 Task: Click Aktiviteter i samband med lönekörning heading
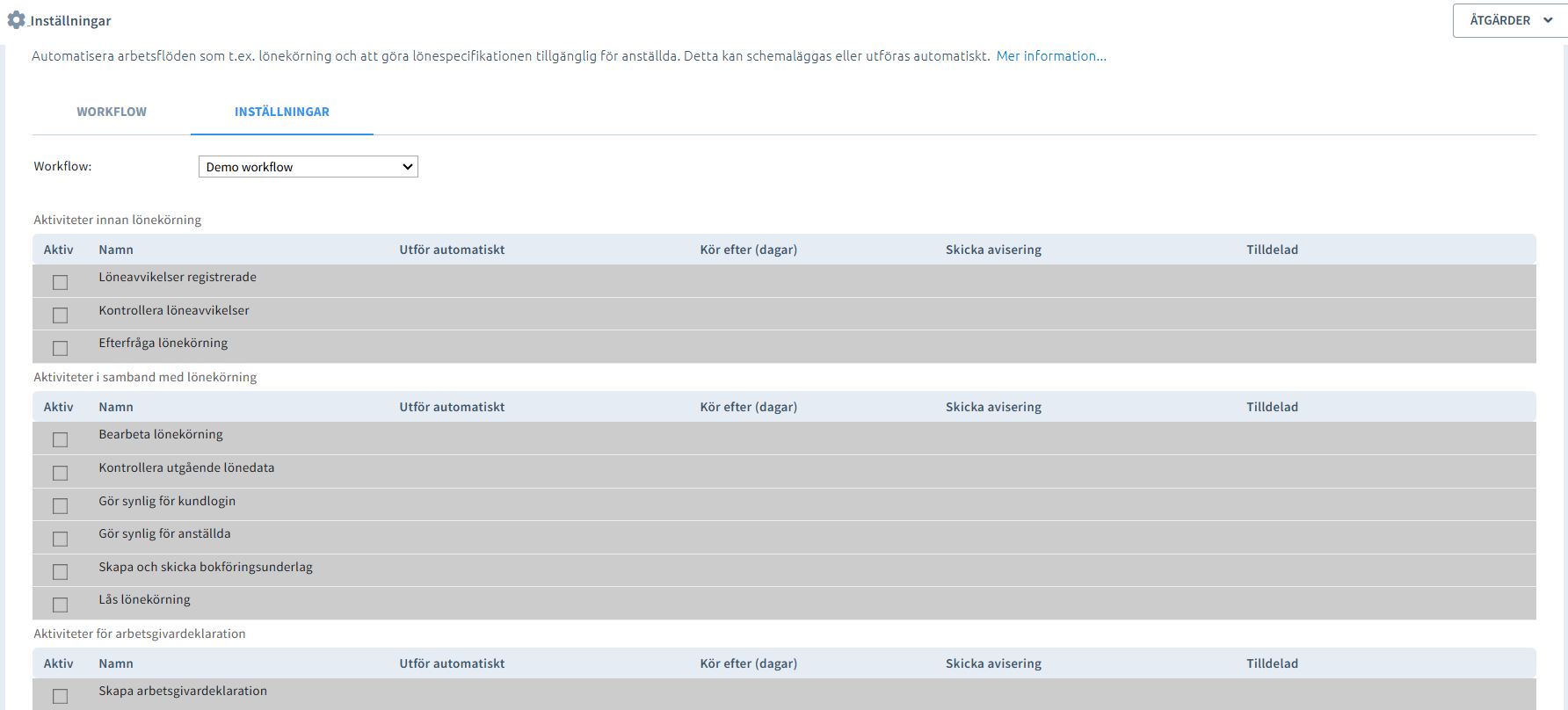point(145,377)
